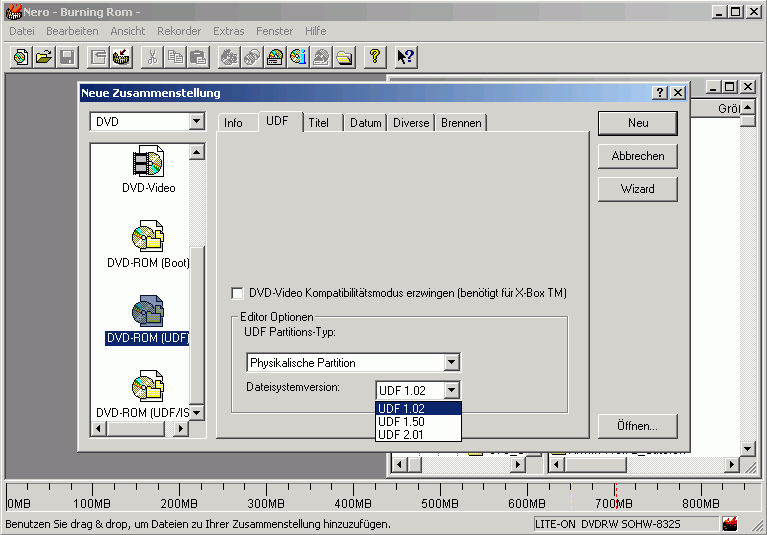767x535 pixels.
Task: Click the compilation properties toolbar icon
Action: (x=98, y=57)
